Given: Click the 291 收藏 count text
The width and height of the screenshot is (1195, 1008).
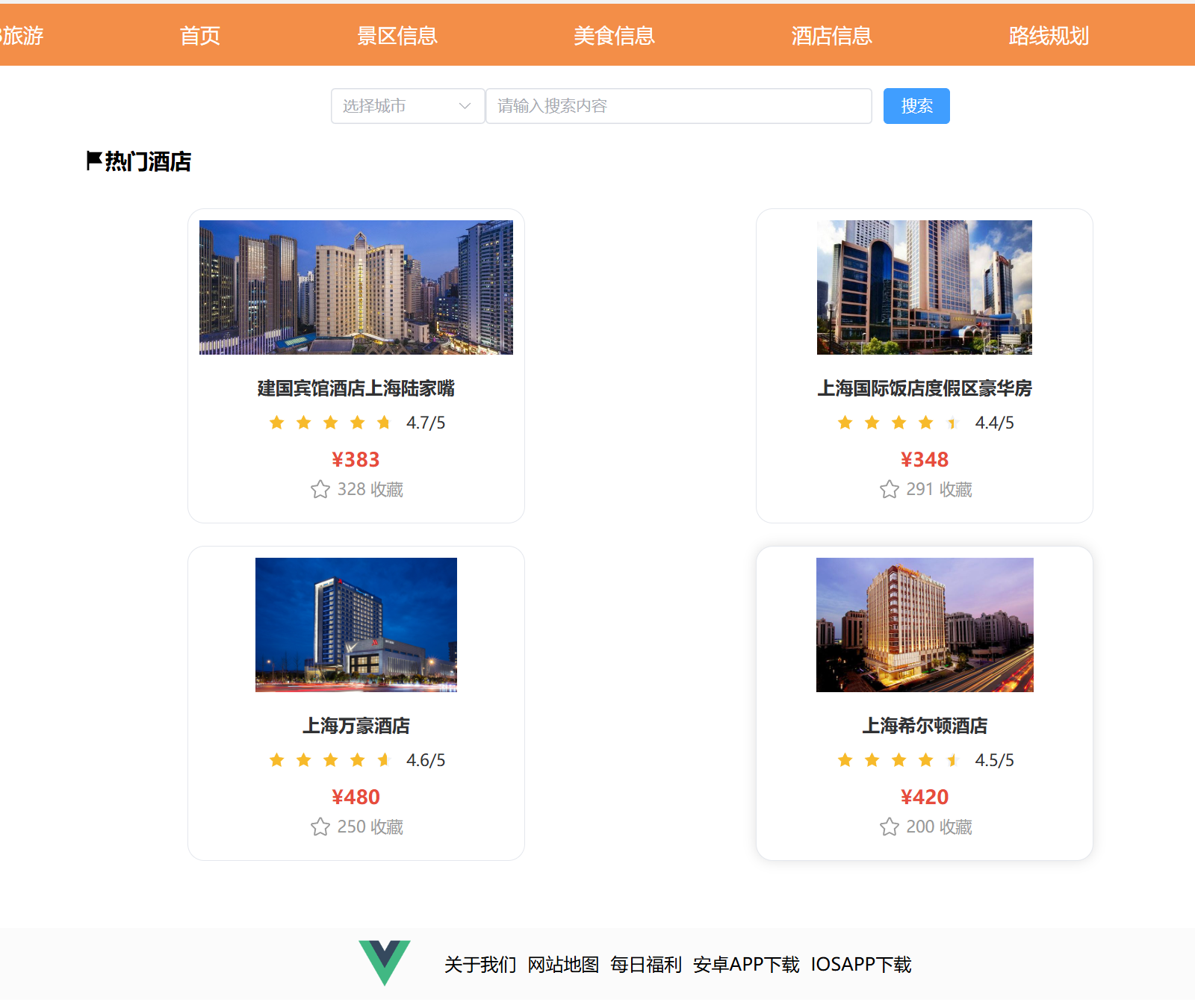Looking at the screenshot, I should coord(940,489).
